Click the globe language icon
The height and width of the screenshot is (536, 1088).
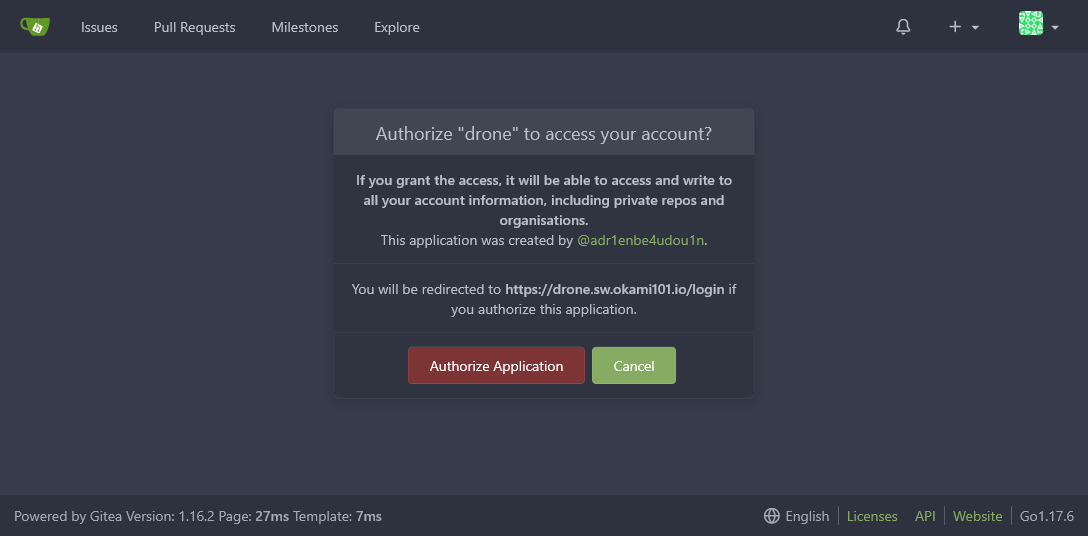[772, 516]
